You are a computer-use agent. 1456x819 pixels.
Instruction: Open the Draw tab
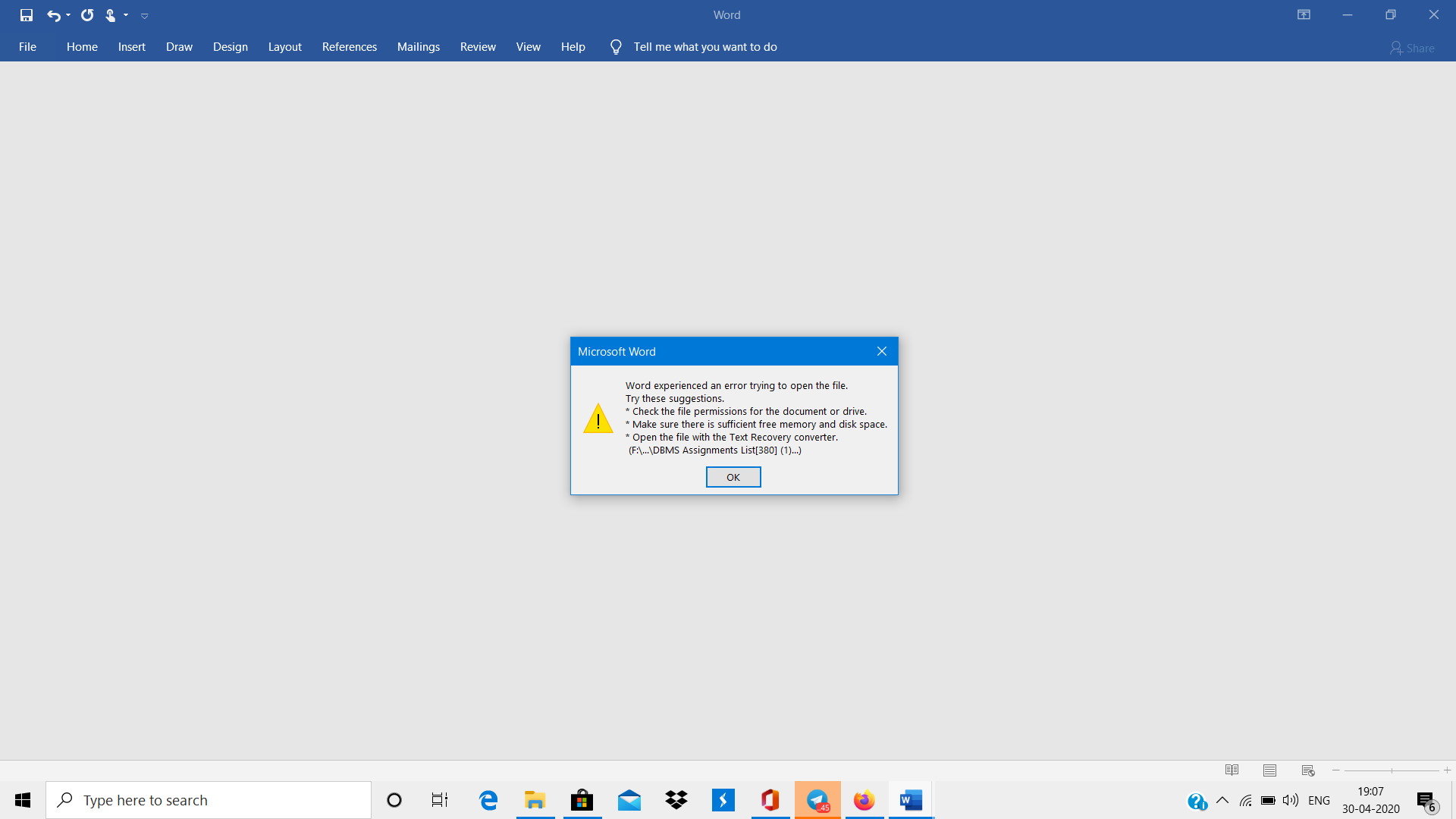pos(180,47)
